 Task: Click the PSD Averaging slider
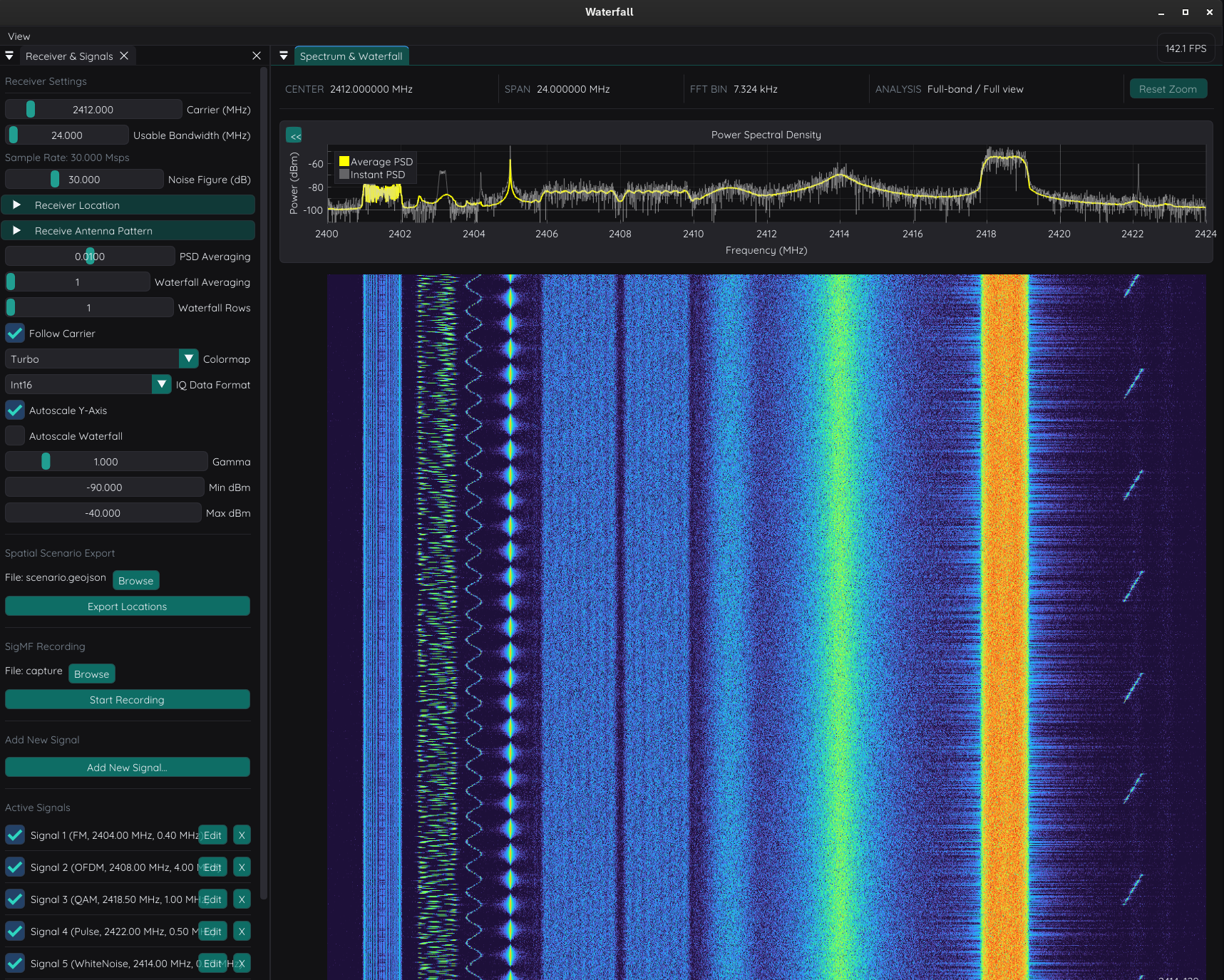[90, 257]
